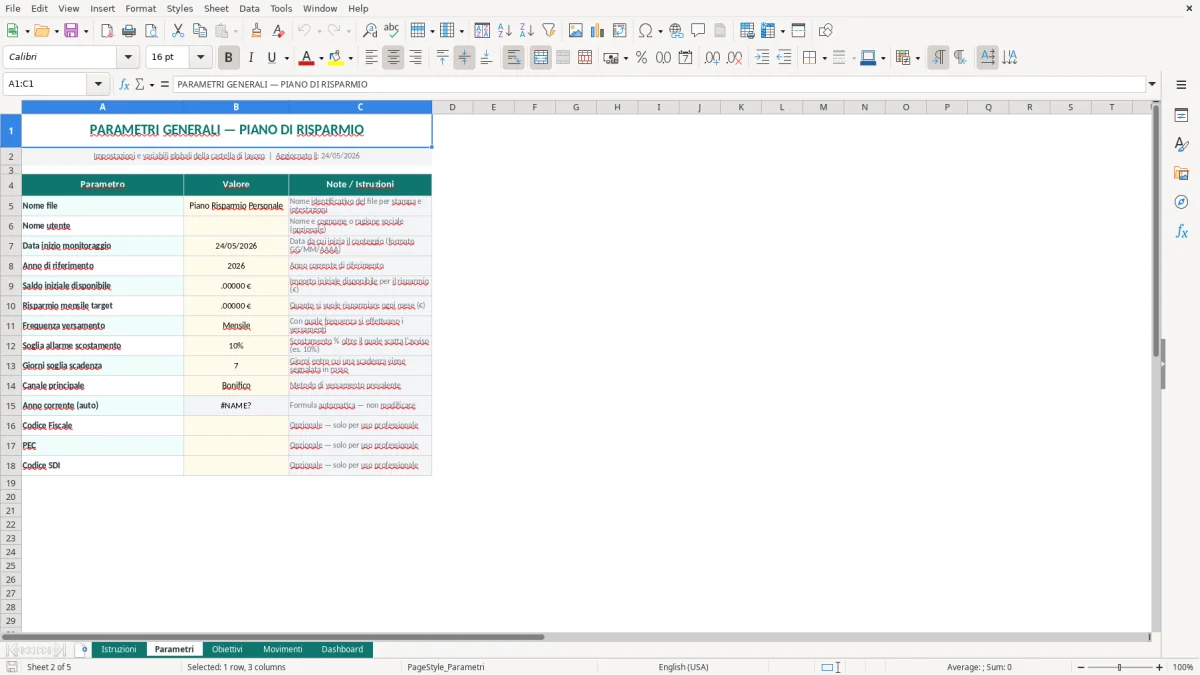The width and height of the screenshot is (1200, 675).
Task: Click the AutoFilter funnel icon
Action: [x=548, y=31]
